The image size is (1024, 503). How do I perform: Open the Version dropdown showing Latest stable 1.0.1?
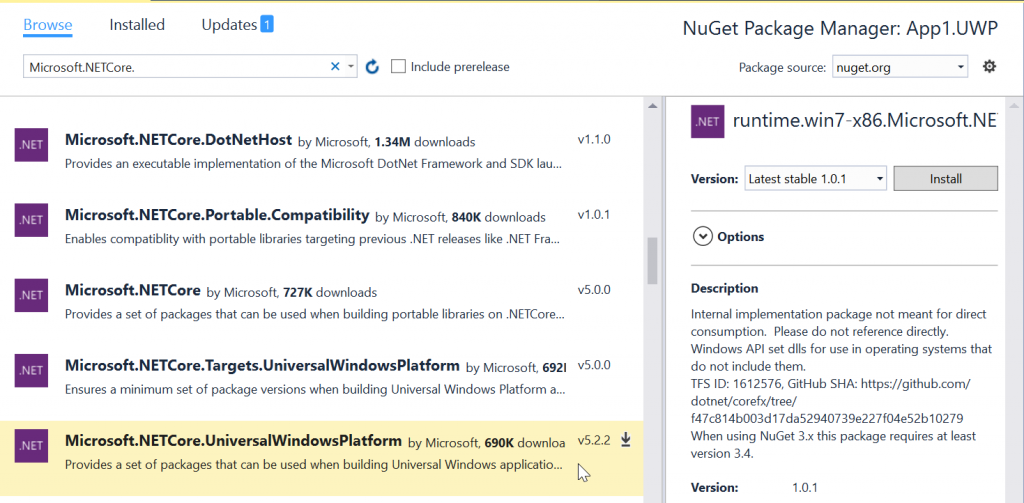[815, 178]
